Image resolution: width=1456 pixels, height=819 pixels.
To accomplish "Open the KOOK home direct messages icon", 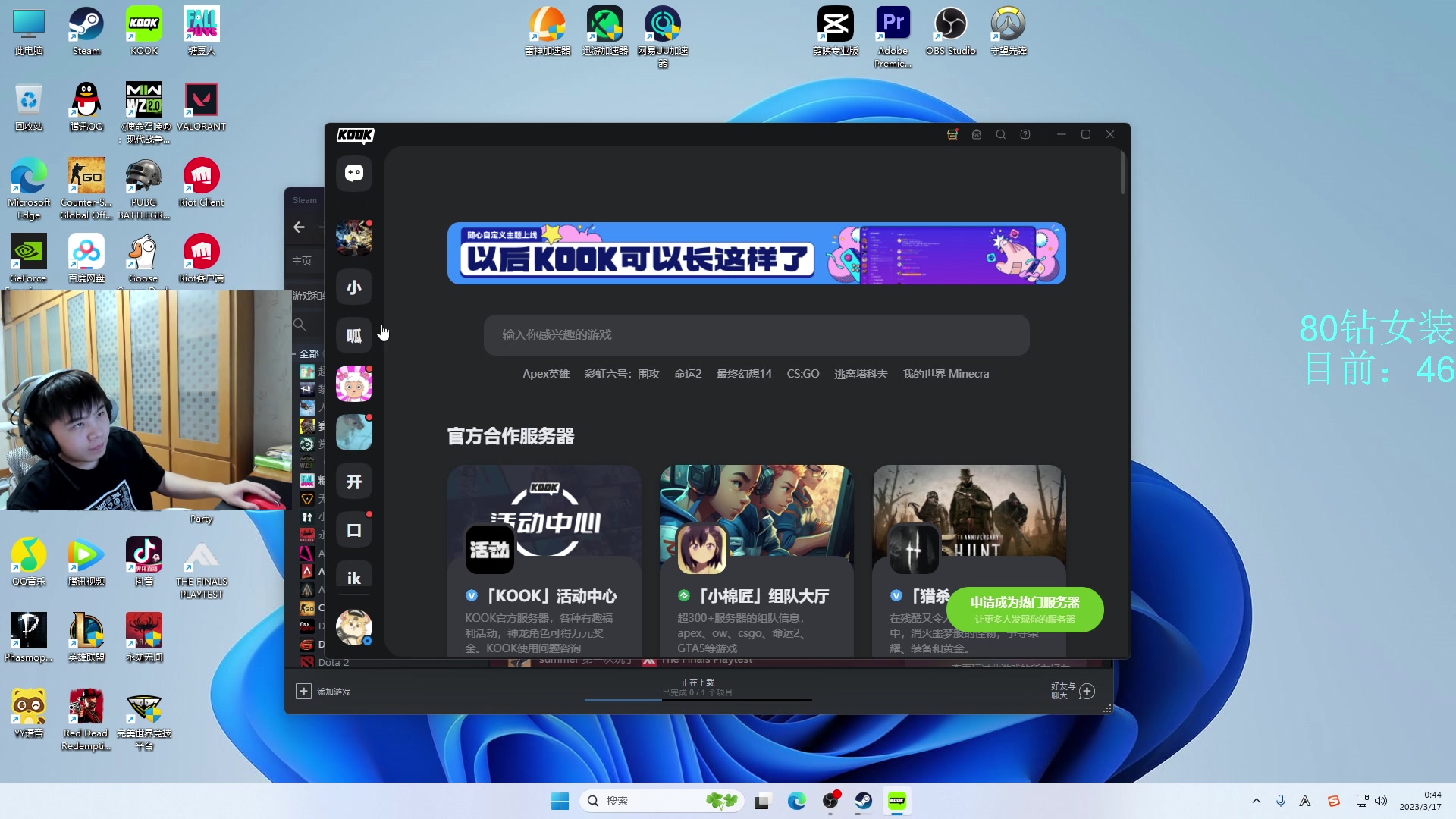I will coord(354,173).
